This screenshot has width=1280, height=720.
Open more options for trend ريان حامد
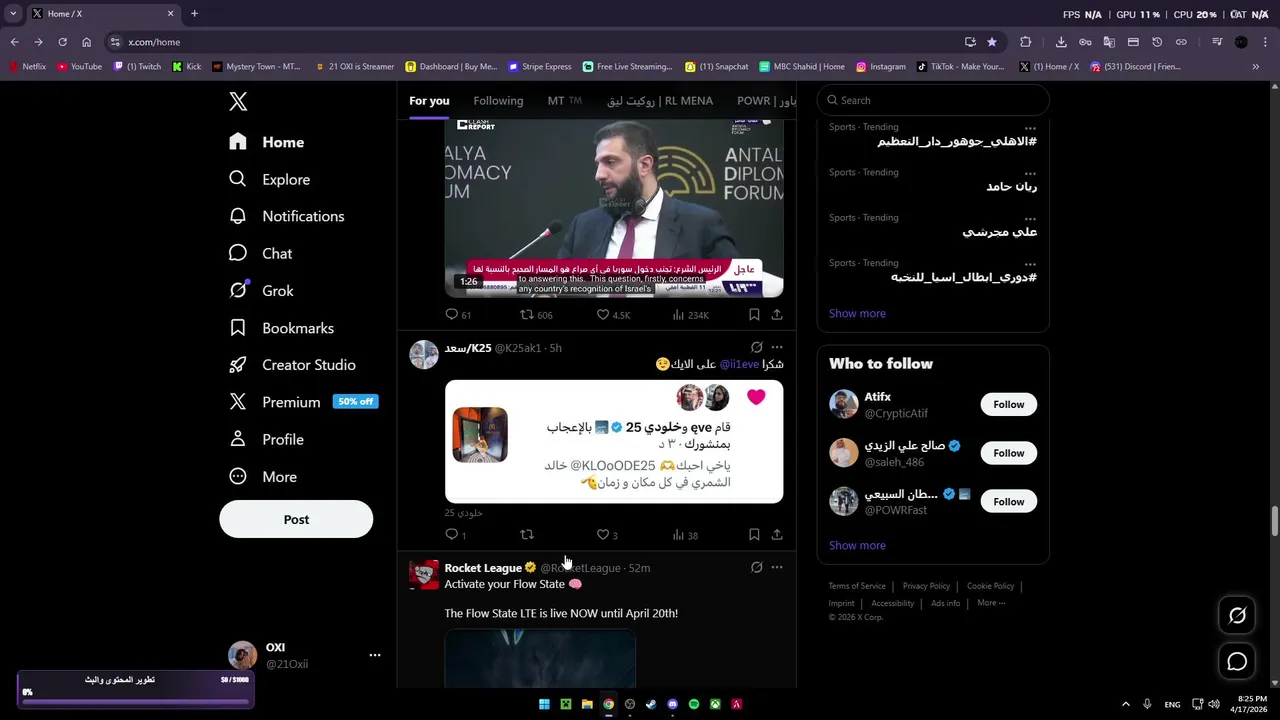pyautogui.click(x=1030, y=172)
